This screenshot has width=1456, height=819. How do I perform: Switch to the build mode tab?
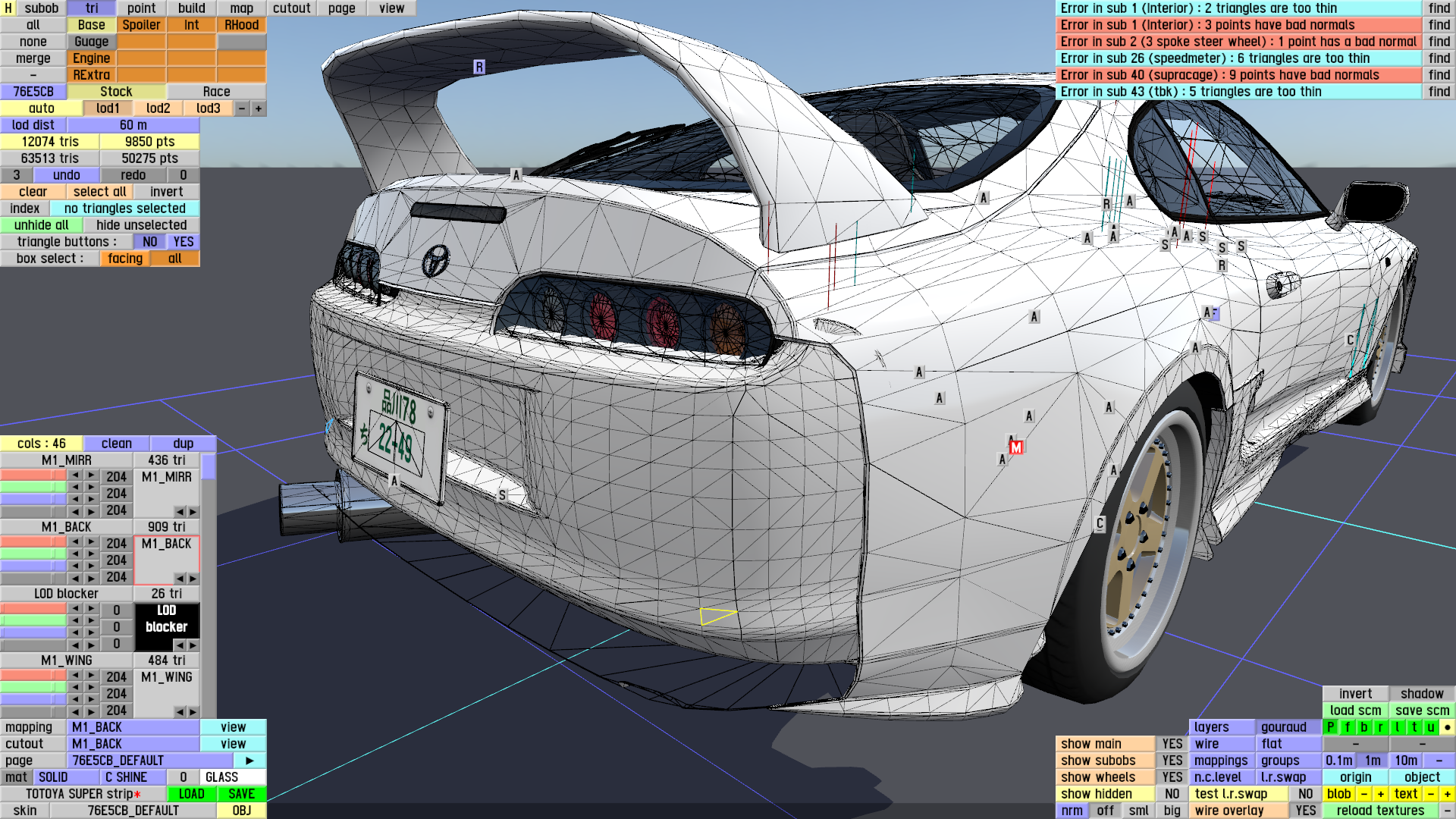[191, 8]
